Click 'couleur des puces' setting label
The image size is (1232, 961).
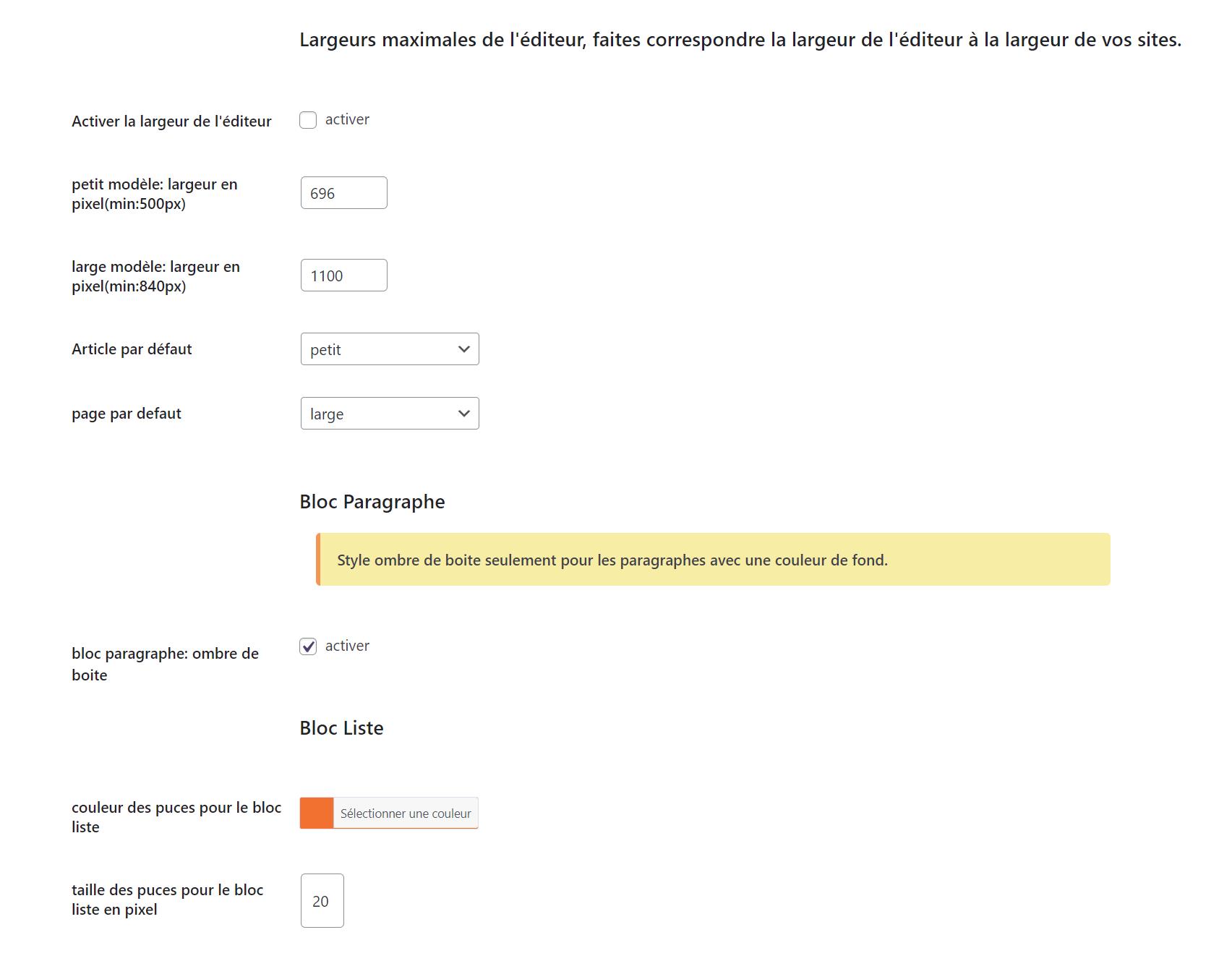[x=176, y=817]
